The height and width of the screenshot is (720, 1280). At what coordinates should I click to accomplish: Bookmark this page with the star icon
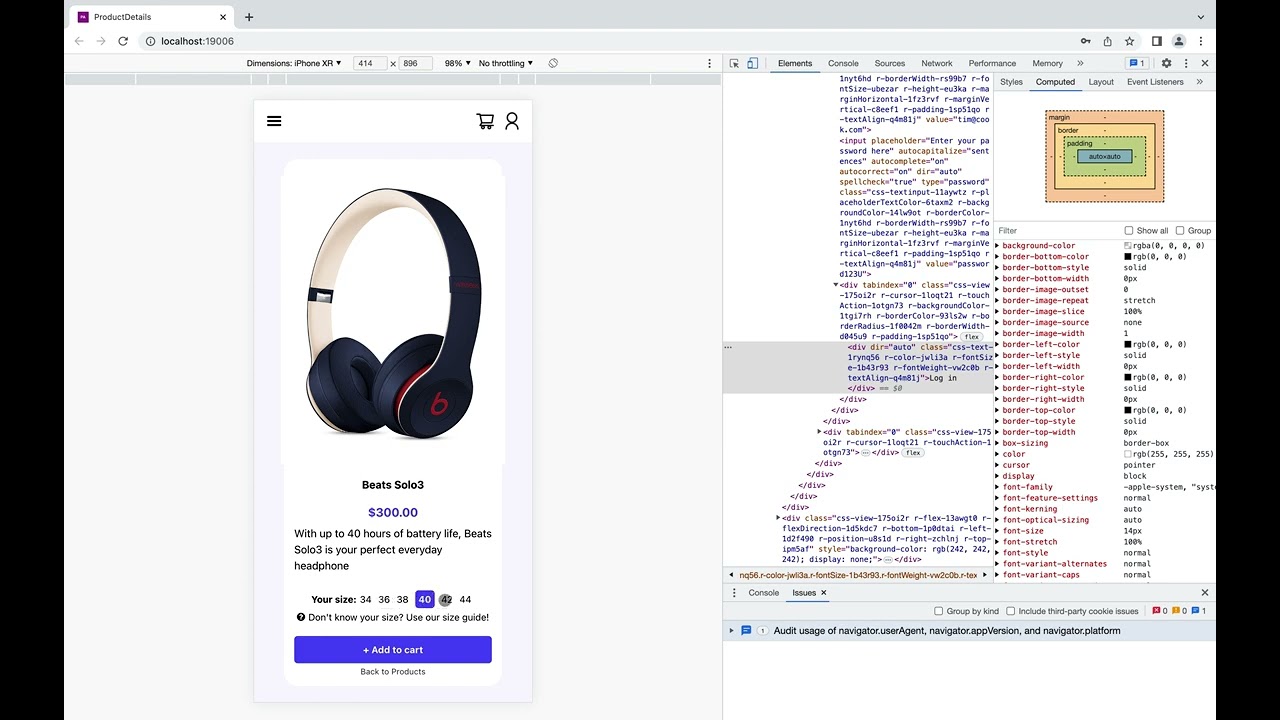click(x=1129, y=41)
